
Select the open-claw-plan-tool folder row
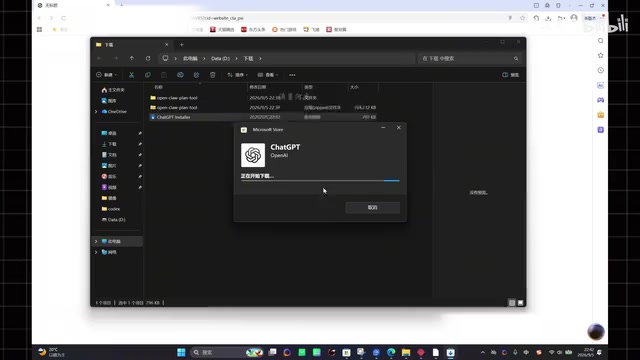click(263, 98)
